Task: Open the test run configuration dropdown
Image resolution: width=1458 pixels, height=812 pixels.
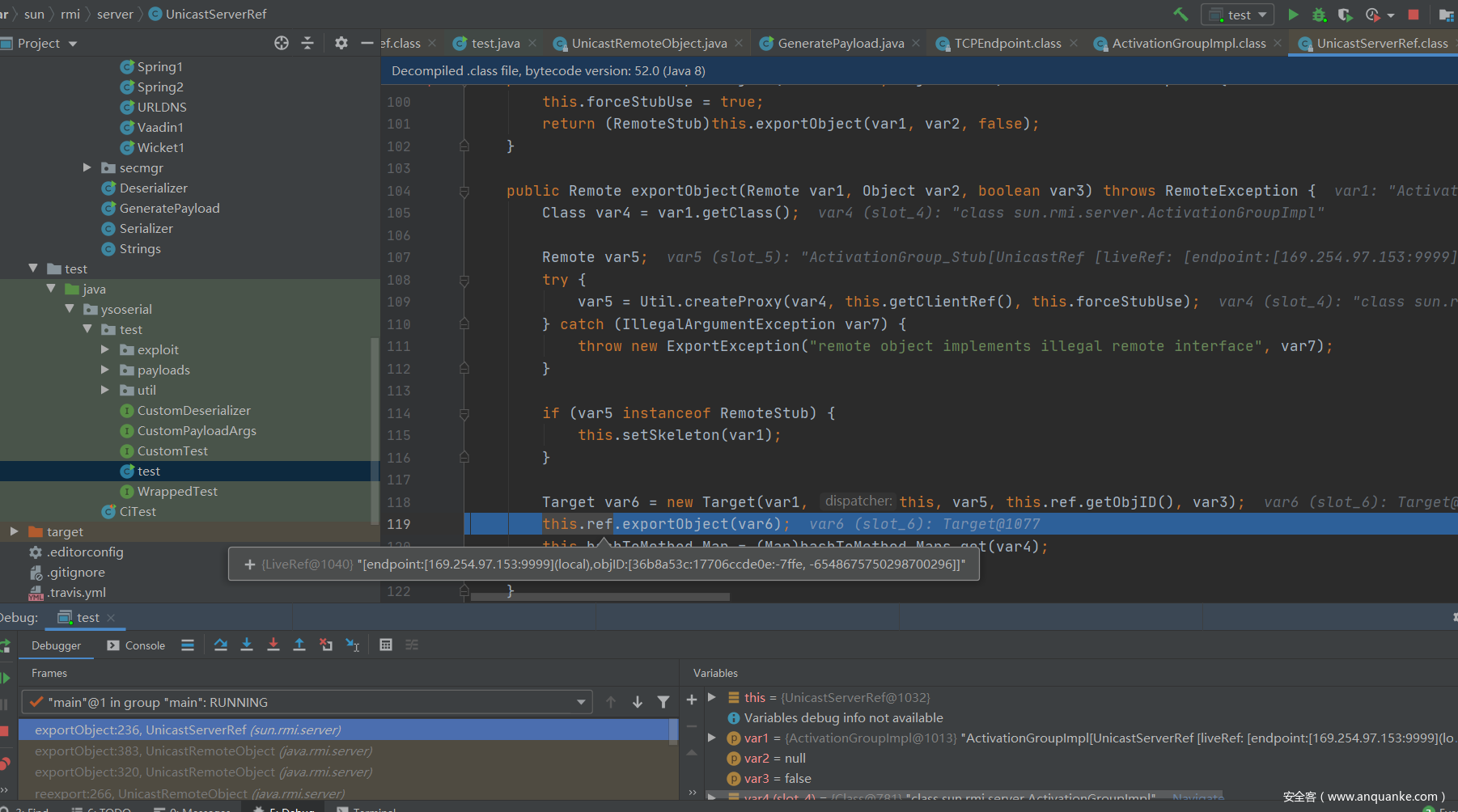Action: [x=1238, y=15]
